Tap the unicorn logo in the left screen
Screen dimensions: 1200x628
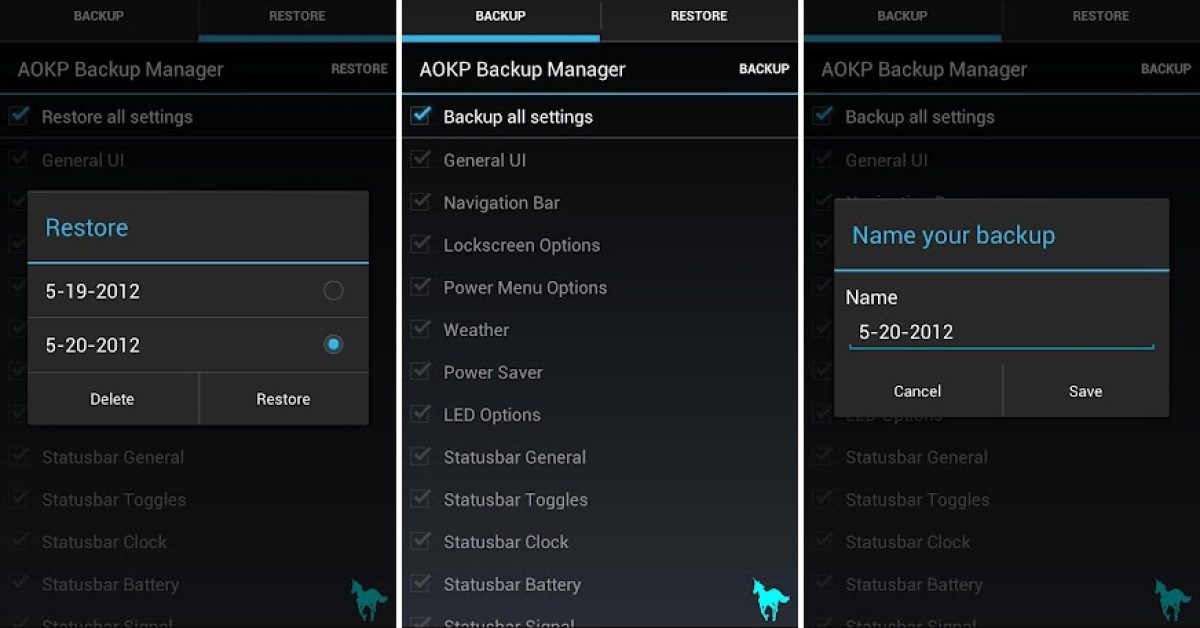click(x=368, y=599)
